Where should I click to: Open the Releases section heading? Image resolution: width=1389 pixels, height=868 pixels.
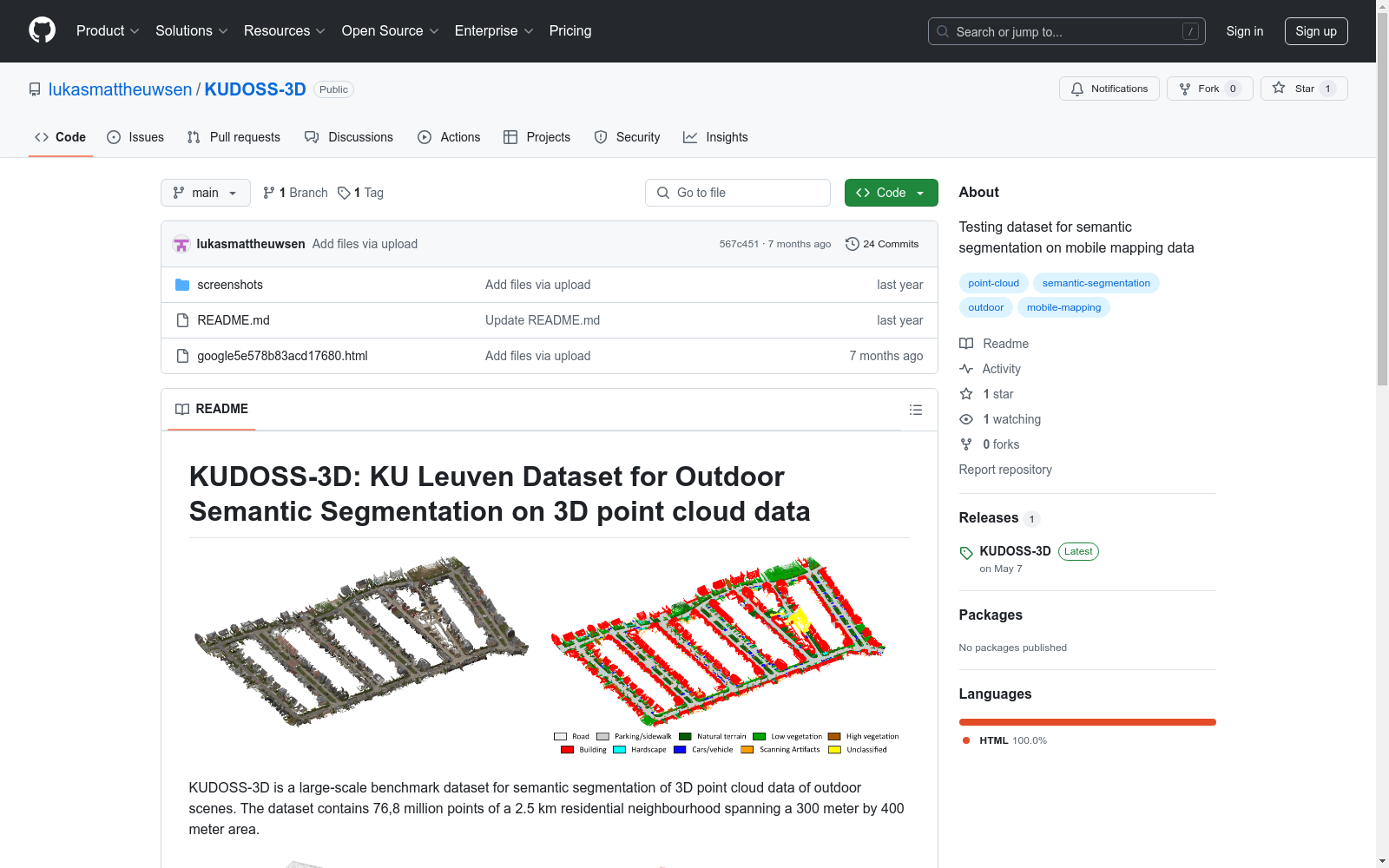tap(989, 517)
